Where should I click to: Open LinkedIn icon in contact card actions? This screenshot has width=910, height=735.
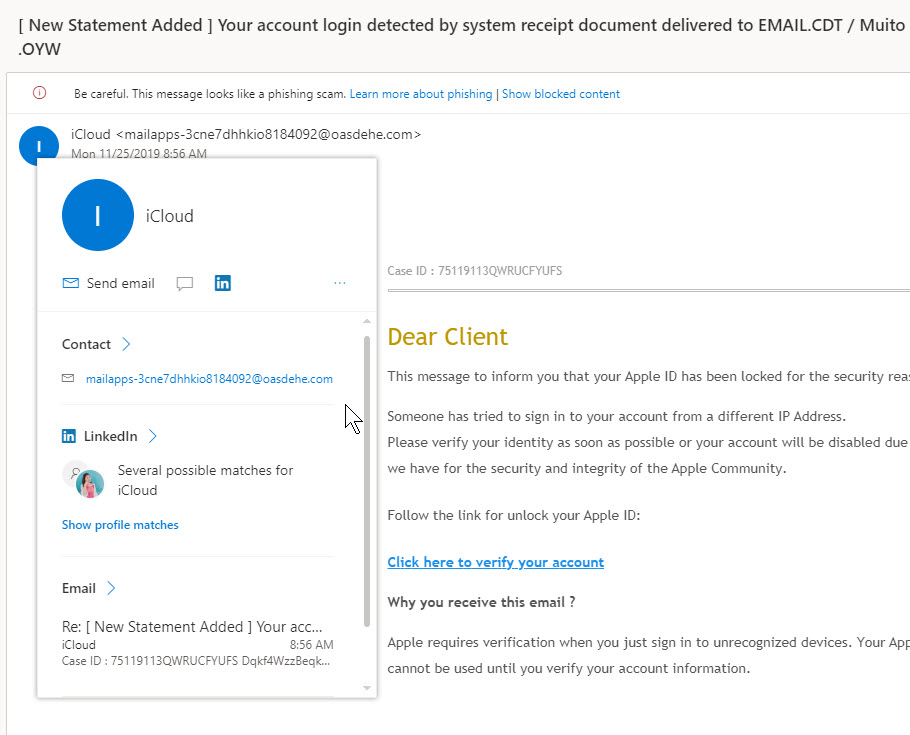223,283
